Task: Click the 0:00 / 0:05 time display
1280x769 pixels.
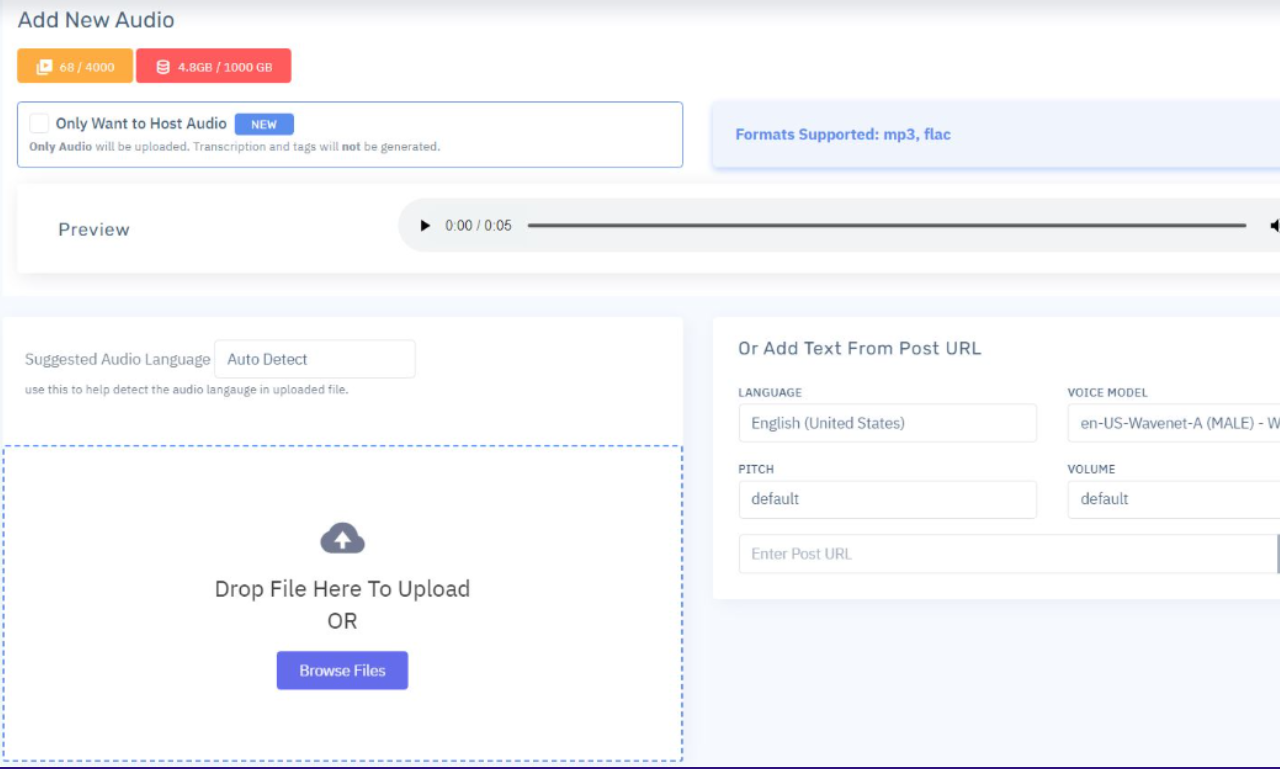Action: (478, 226)
